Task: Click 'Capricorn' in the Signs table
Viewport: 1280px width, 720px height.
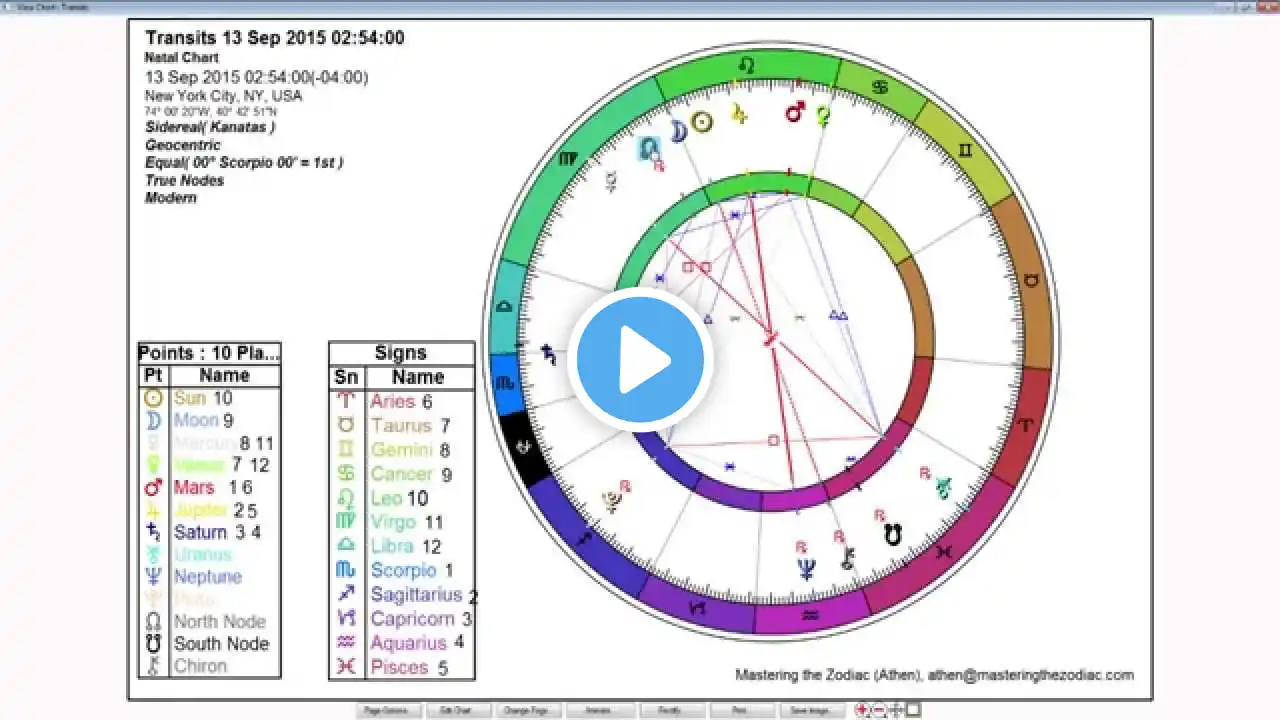Action: [x=413, y=619]
